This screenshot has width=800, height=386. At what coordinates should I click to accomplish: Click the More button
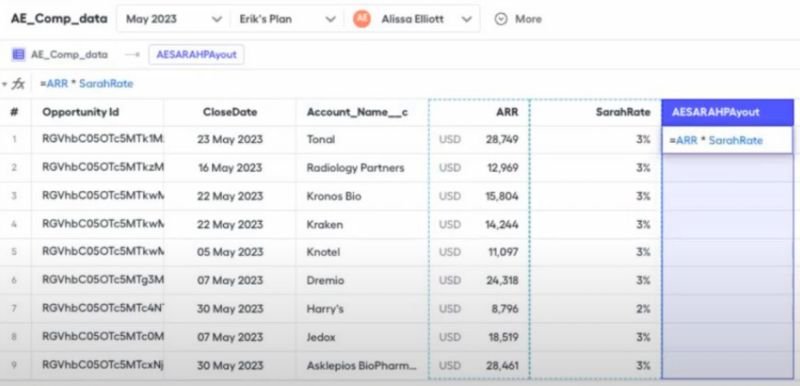tap(518, 19)
